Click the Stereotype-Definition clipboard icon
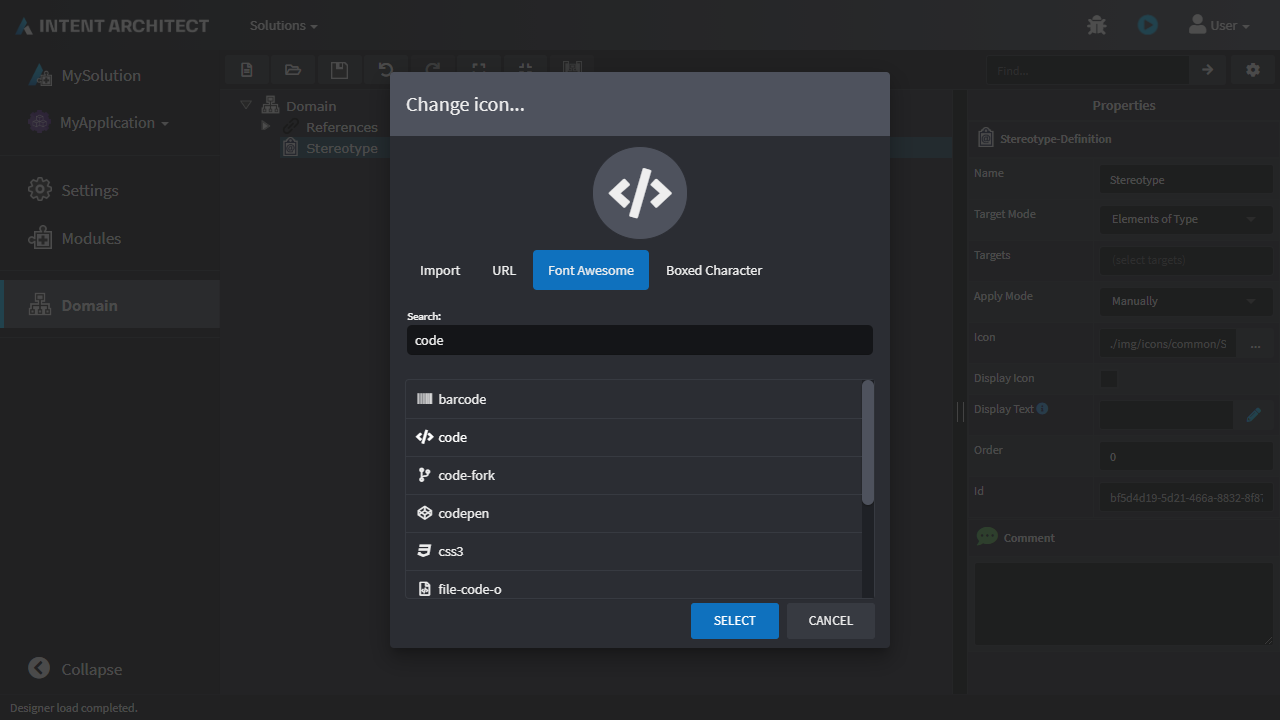 click(986, 139)
